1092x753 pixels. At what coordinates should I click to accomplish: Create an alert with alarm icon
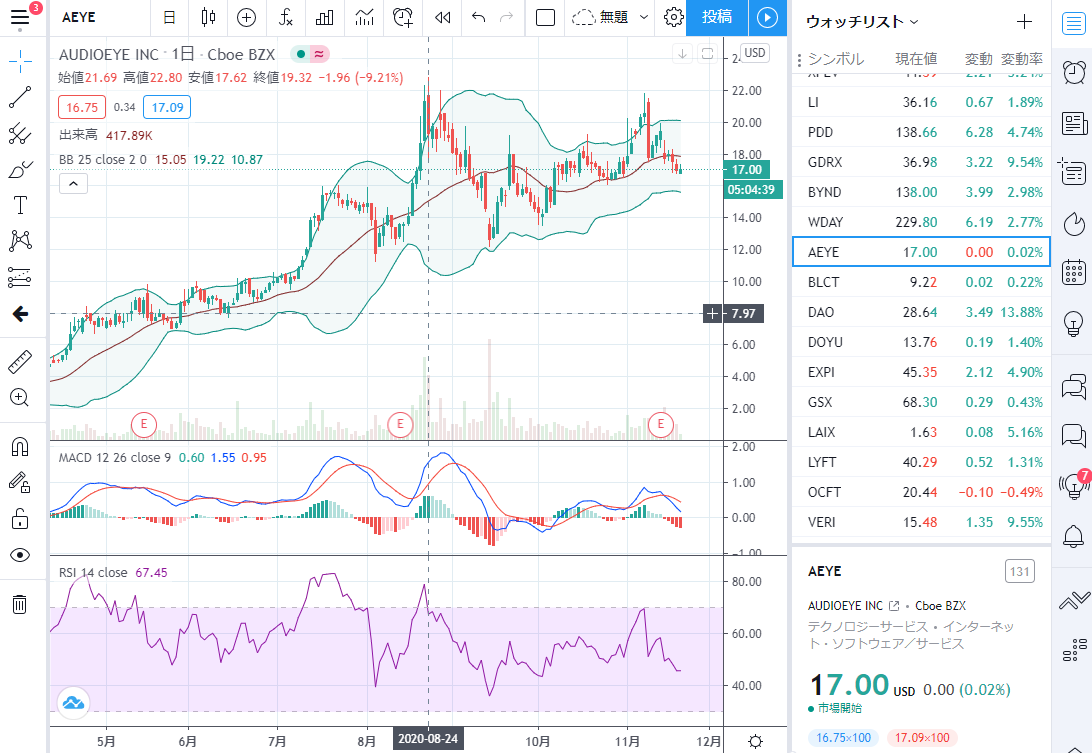coord(403,17)
